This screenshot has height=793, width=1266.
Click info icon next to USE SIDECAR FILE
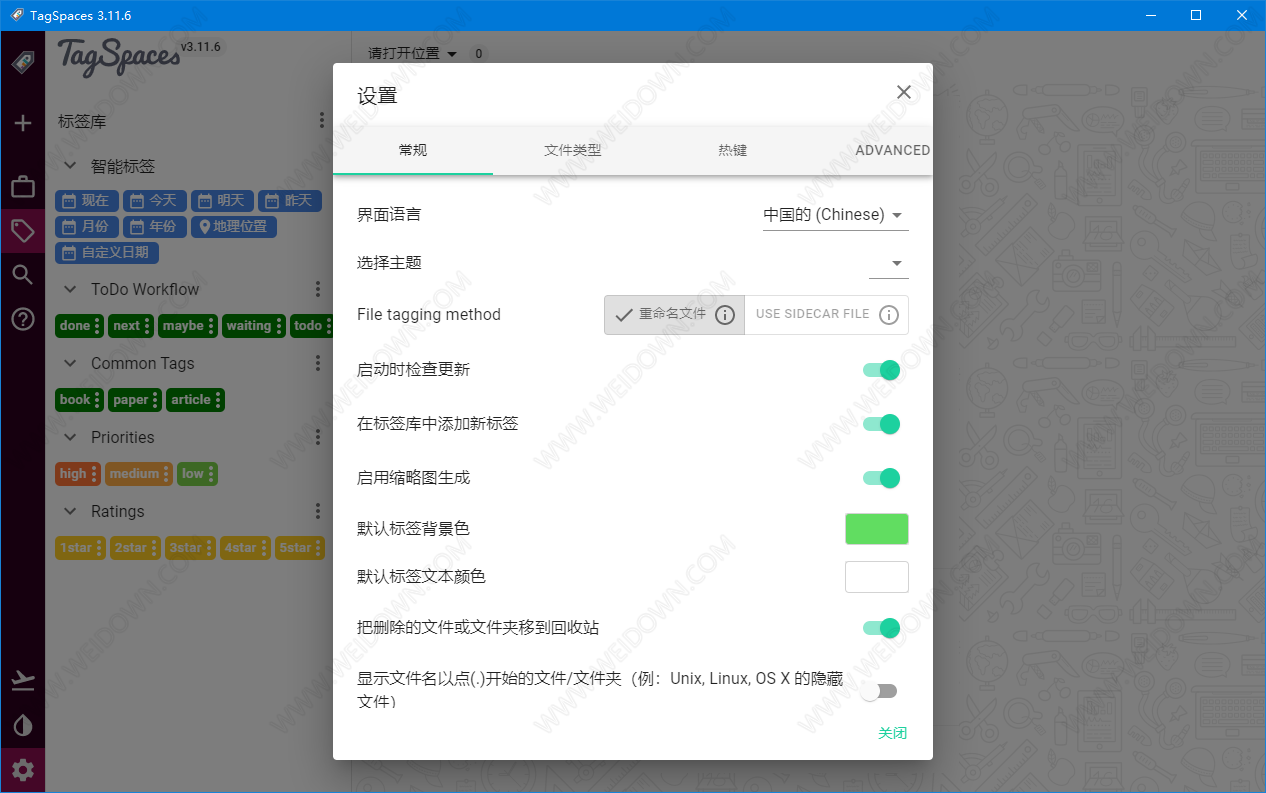click(x=889, y=315)
